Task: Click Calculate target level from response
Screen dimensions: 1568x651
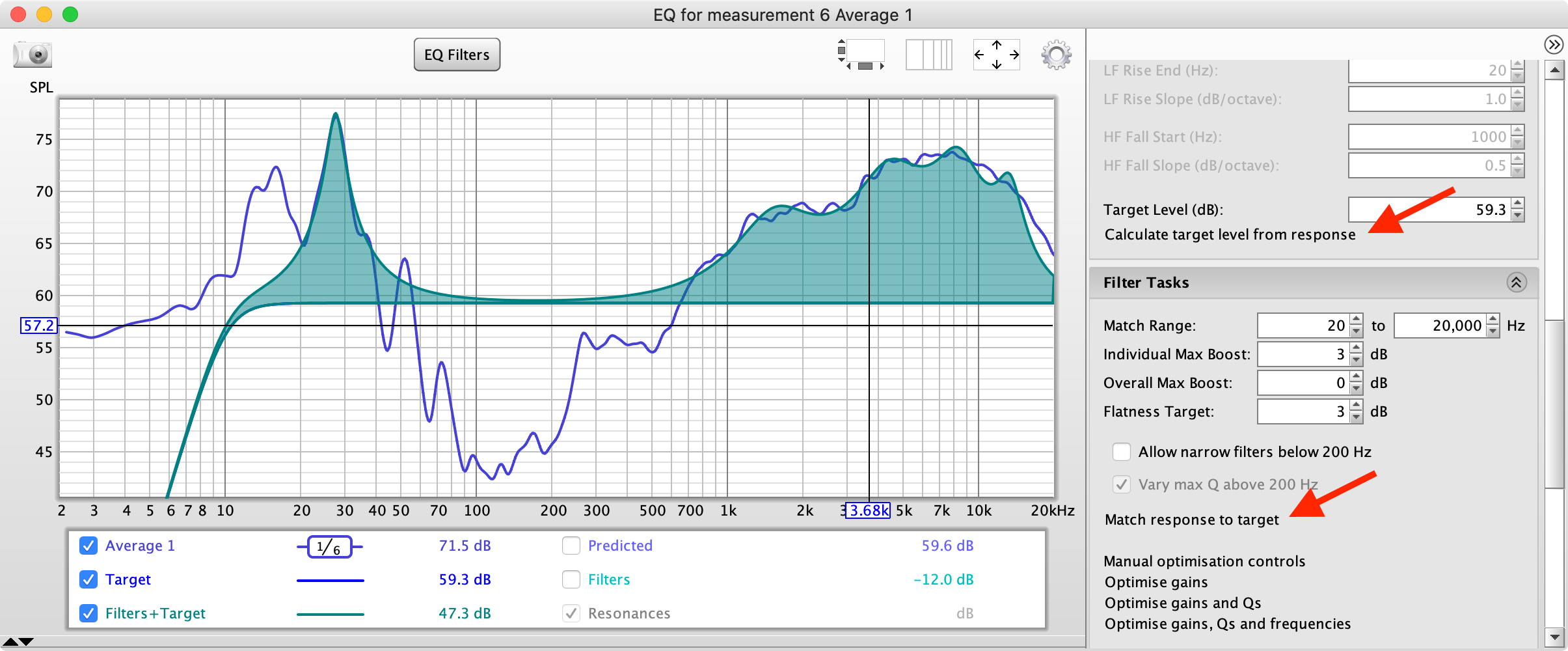Action: coord(1230,234)
